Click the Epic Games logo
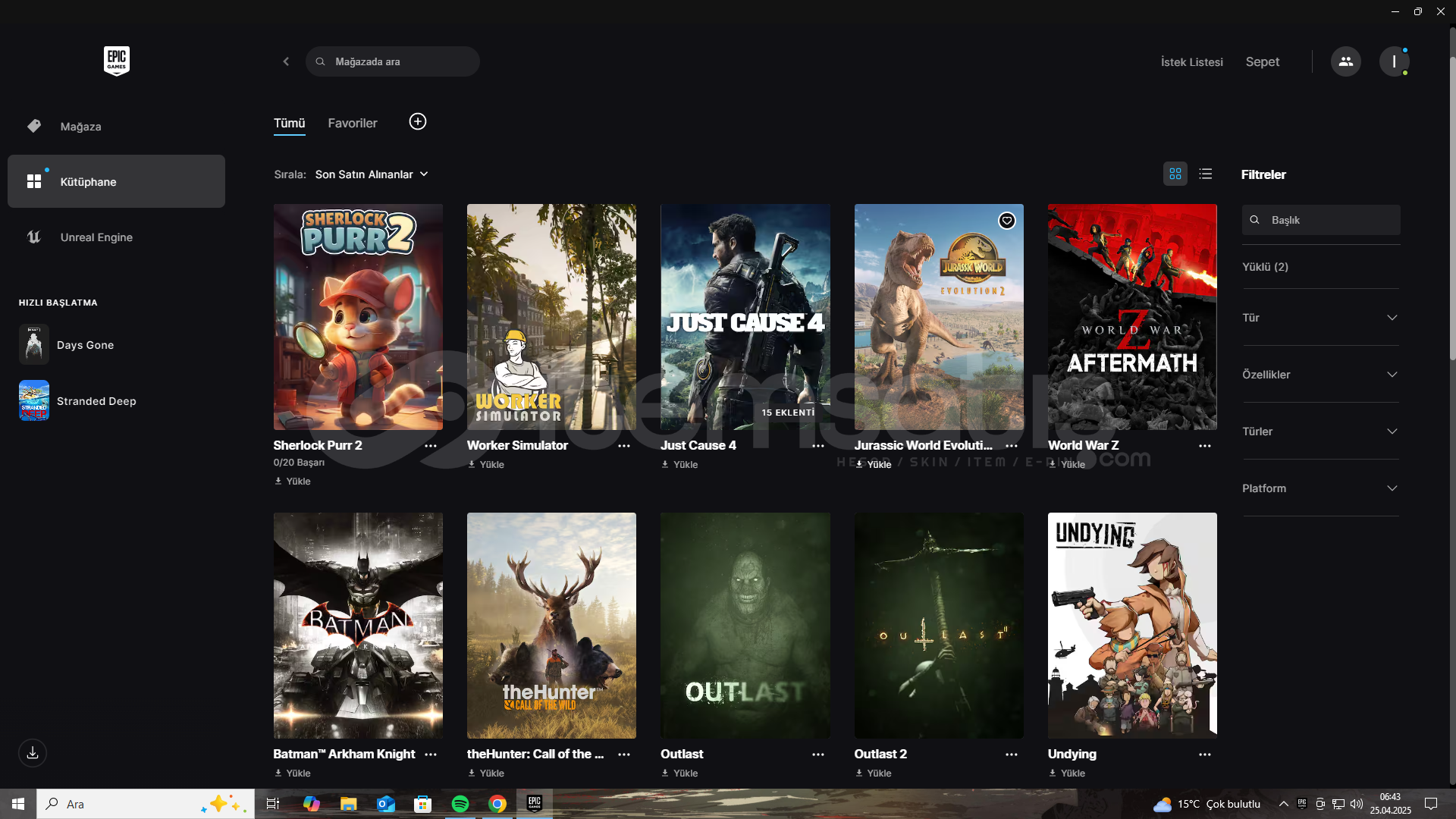 [x=117, y=61]
